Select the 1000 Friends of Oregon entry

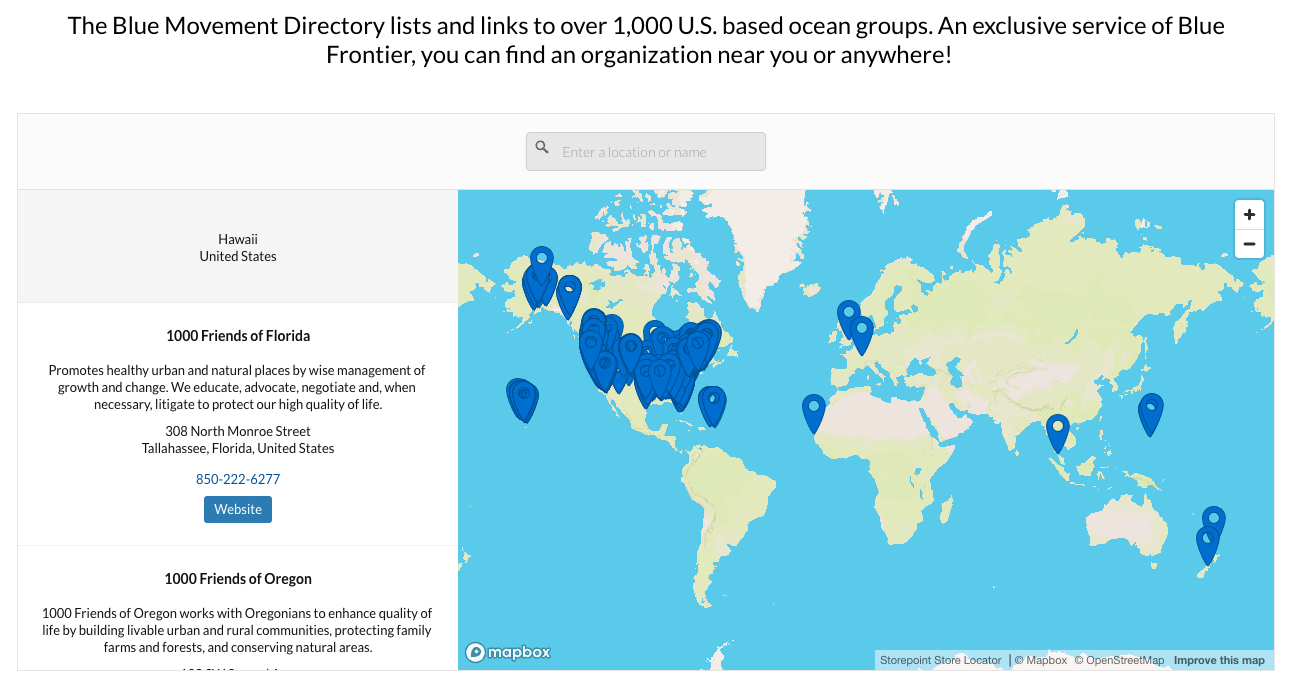(238, 578)
